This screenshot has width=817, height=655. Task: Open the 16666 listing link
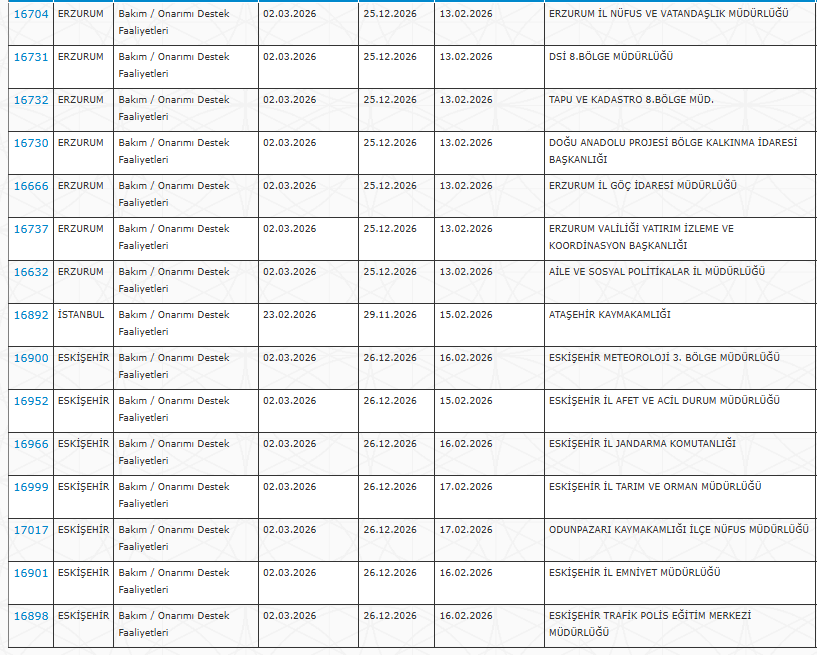pyautogui.click(x=30, y=186)
